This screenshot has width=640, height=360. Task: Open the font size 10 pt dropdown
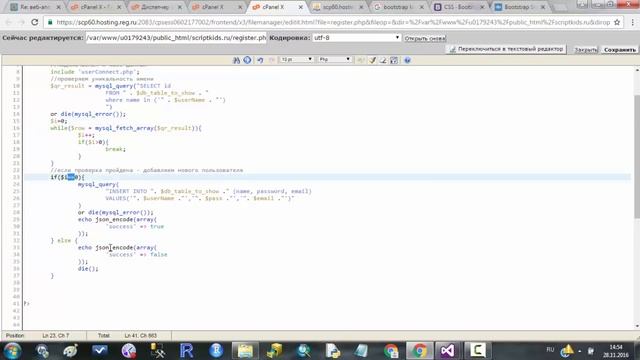[296, 60]
